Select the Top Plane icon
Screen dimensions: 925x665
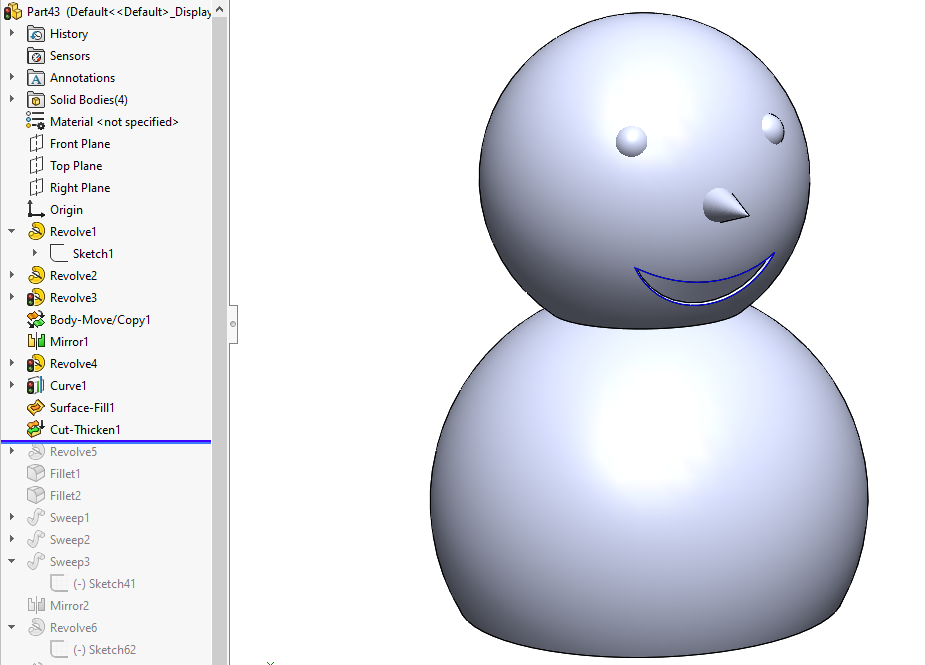point(36,166)
